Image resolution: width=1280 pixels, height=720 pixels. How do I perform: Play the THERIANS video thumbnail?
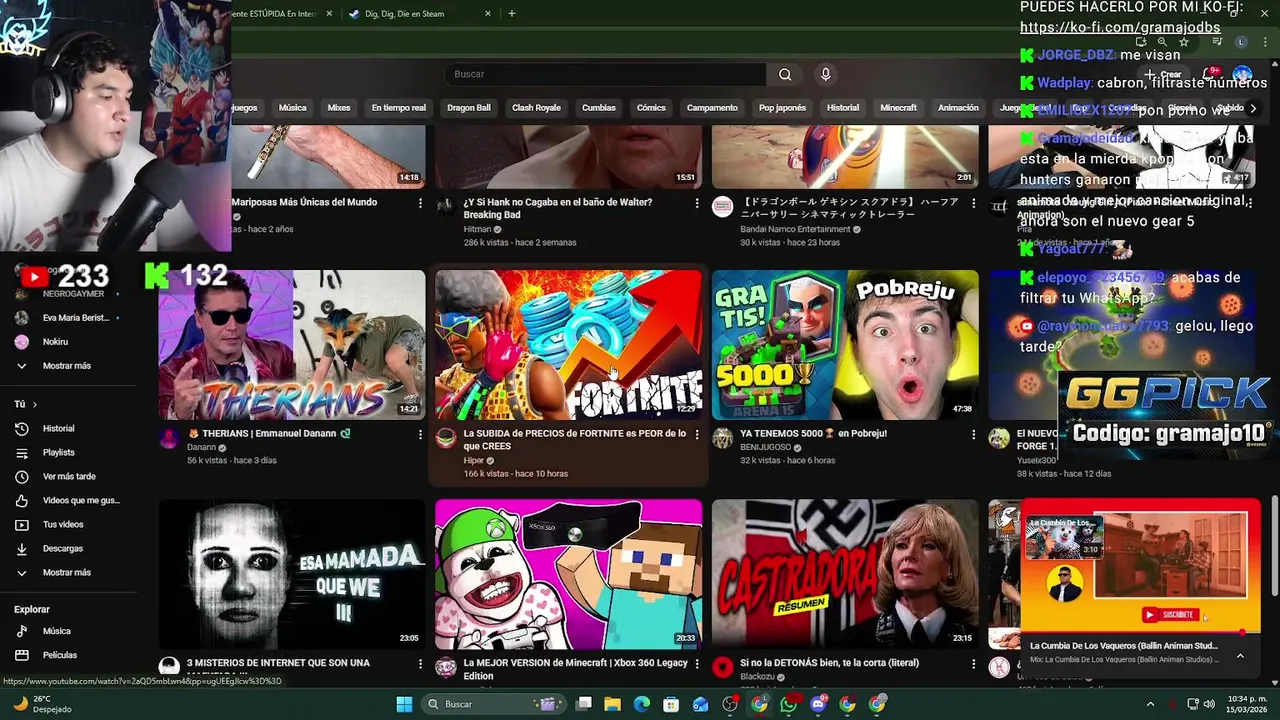tap(292, 345)
